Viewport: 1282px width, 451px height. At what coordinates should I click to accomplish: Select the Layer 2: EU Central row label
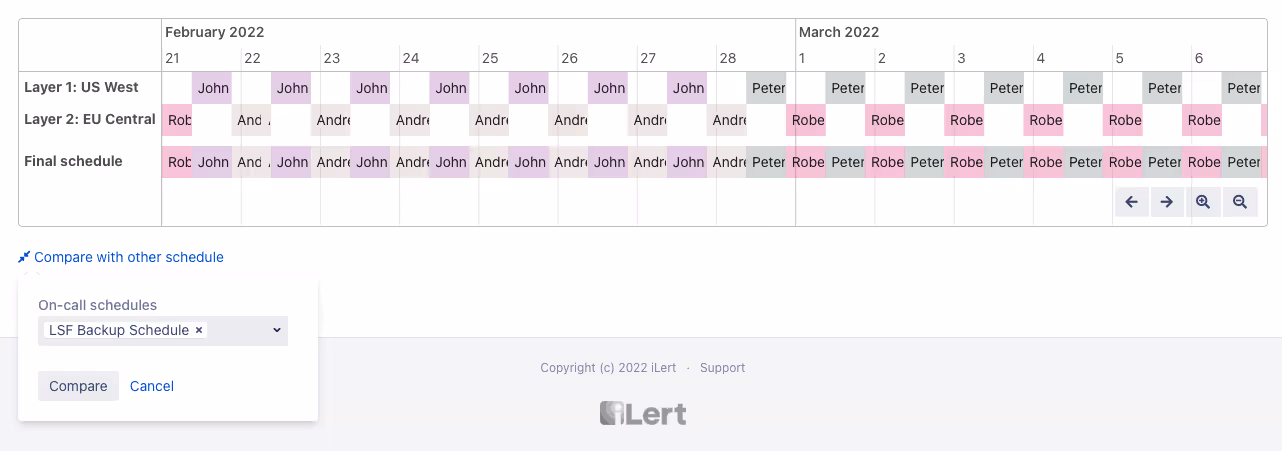click(x=90, y=119)
